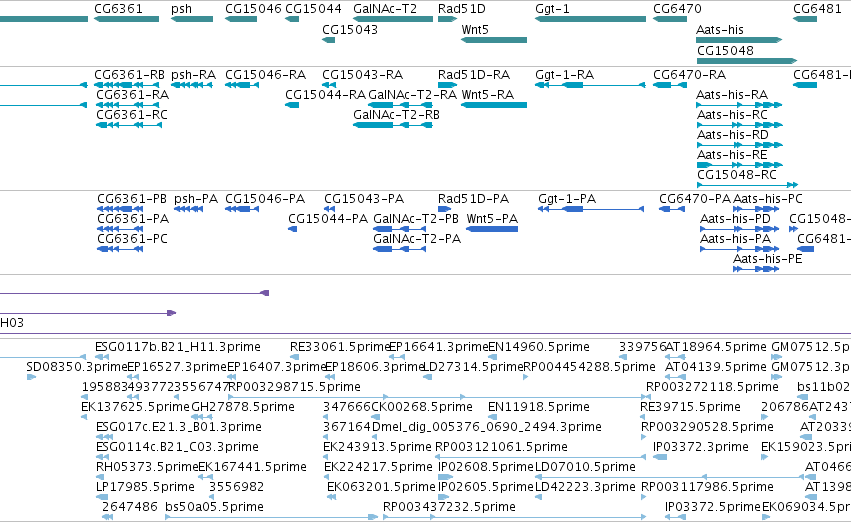Select the GalNAc-T2 gene bar
This screenshot has width=851, height=522.
click(x=393, y=19)
